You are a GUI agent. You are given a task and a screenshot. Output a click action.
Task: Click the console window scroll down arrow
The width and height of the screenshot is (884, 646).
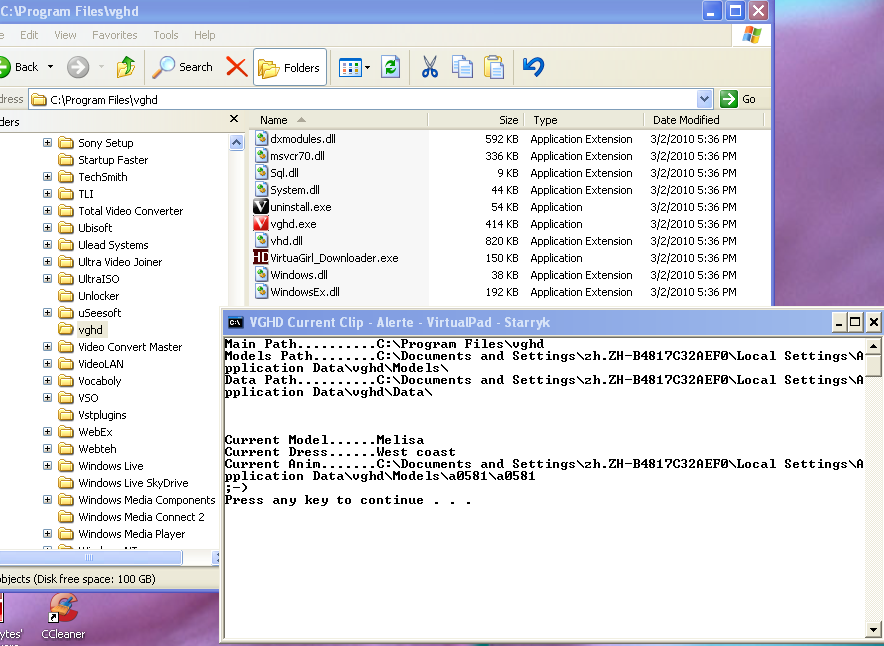tap(873, 629)
